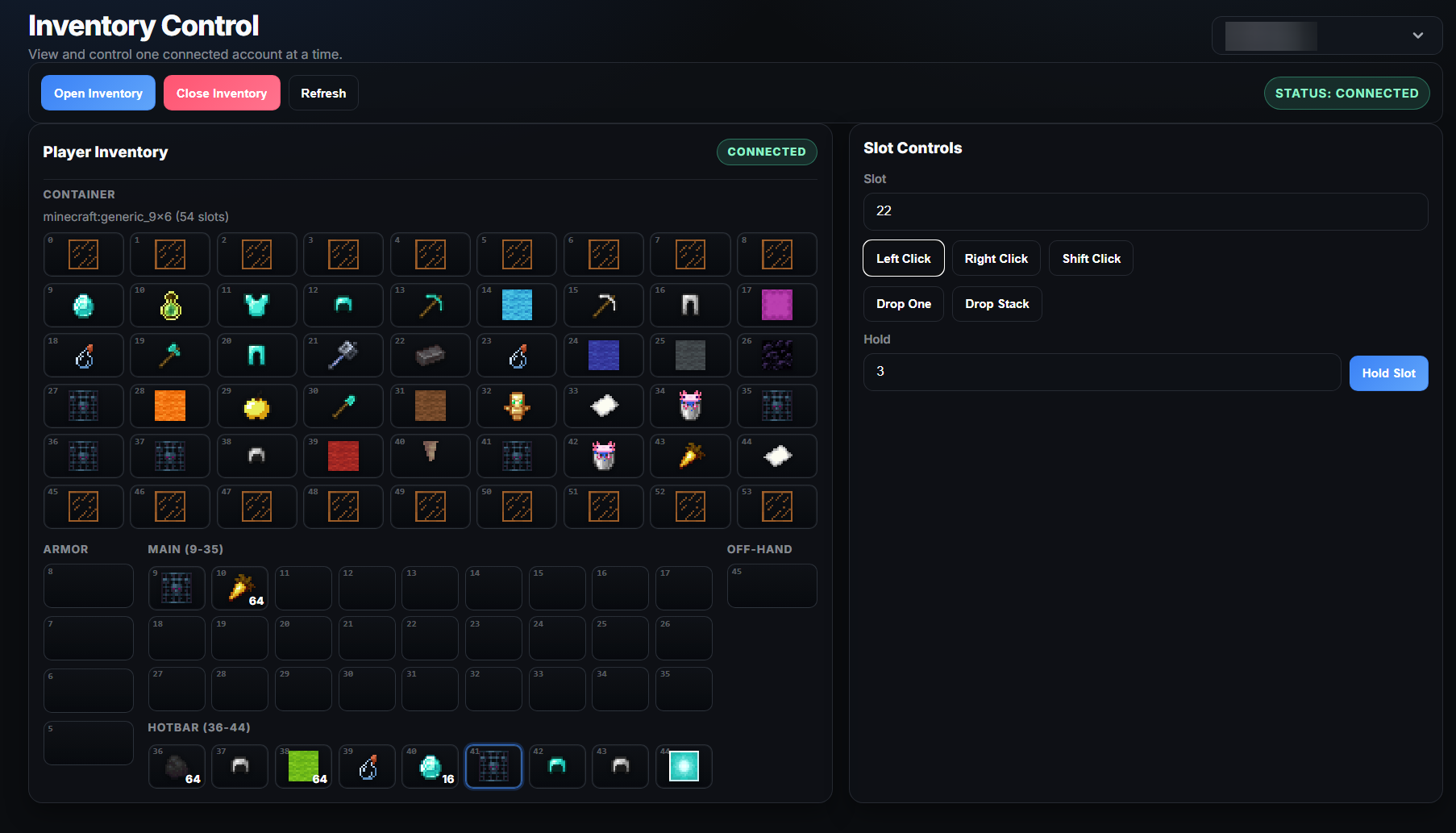The width and height of the screenshot is (1456, 833).
Task: Click the diamond pickaxe in container slot 13
Action: [x=431, y=306]
